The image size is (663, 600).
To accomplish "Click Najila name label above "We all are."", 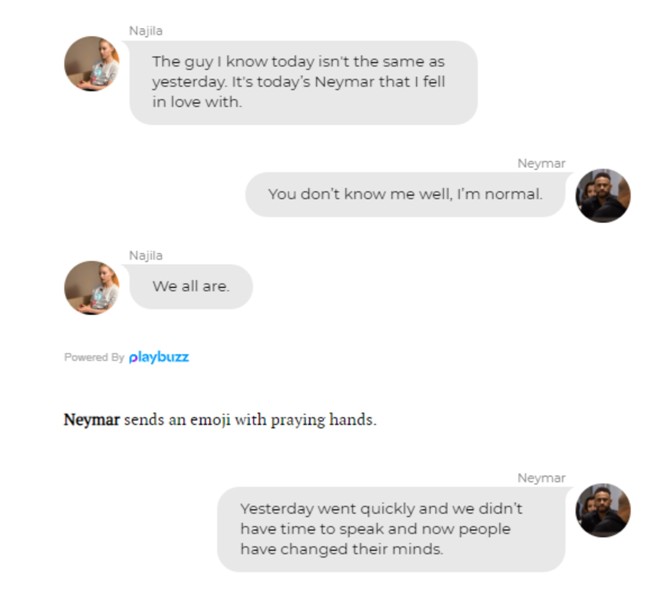I will 145,255.
